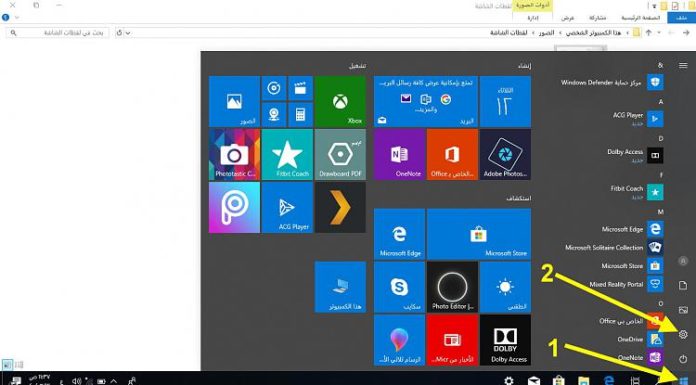Open the Mail tile
Screen dimensions: 696x385
pos(426,102)
